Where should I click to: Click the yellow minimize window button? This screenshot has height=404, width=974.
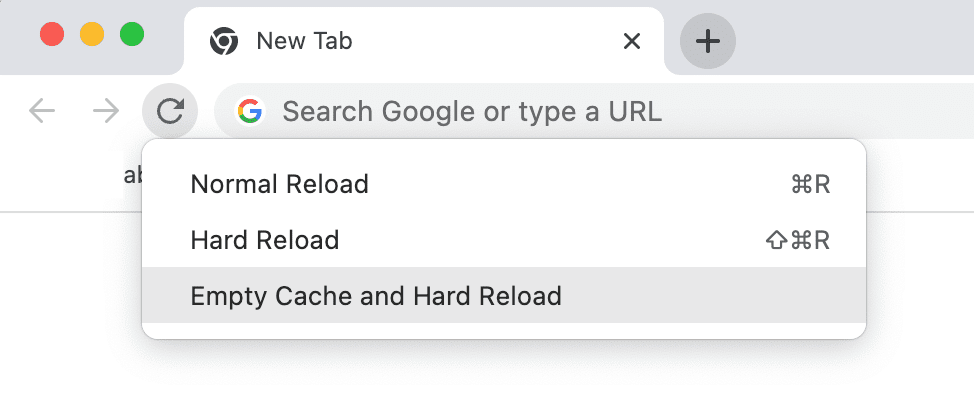[92, 34]
